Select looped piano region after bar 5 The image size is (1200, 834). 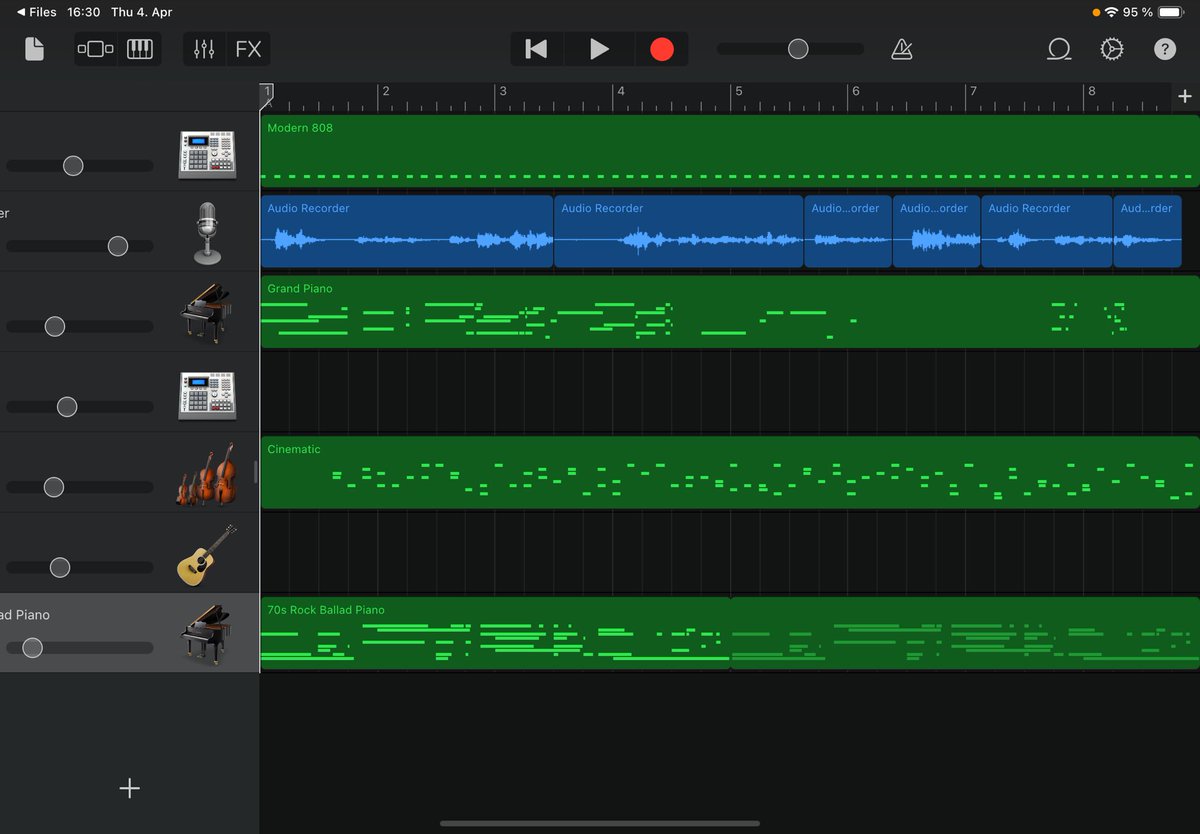[965, 633]
